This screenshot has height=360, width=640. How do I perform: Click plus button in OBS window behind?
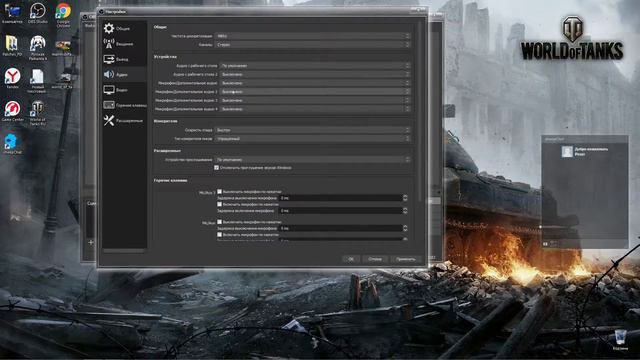(x=91, y=242)
